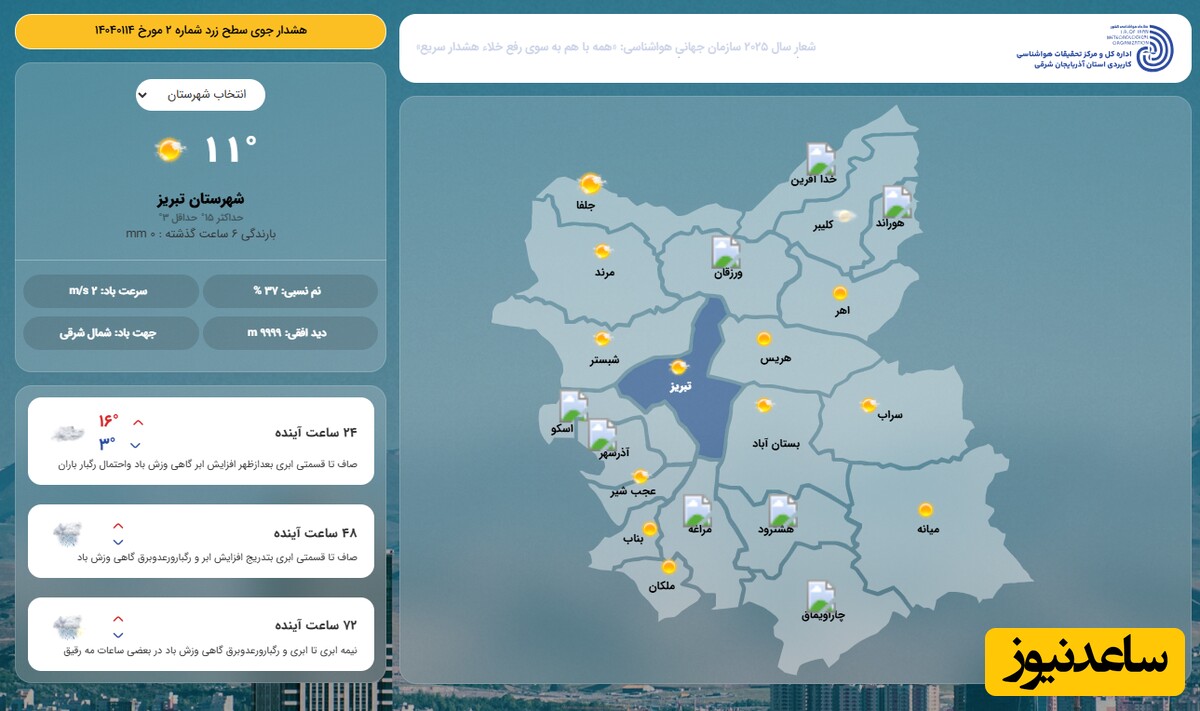Click up arrow in 48-hour forecast card
Image resolution: width=1200 pixels, height=711 pixels.
(x=118, y=526)
